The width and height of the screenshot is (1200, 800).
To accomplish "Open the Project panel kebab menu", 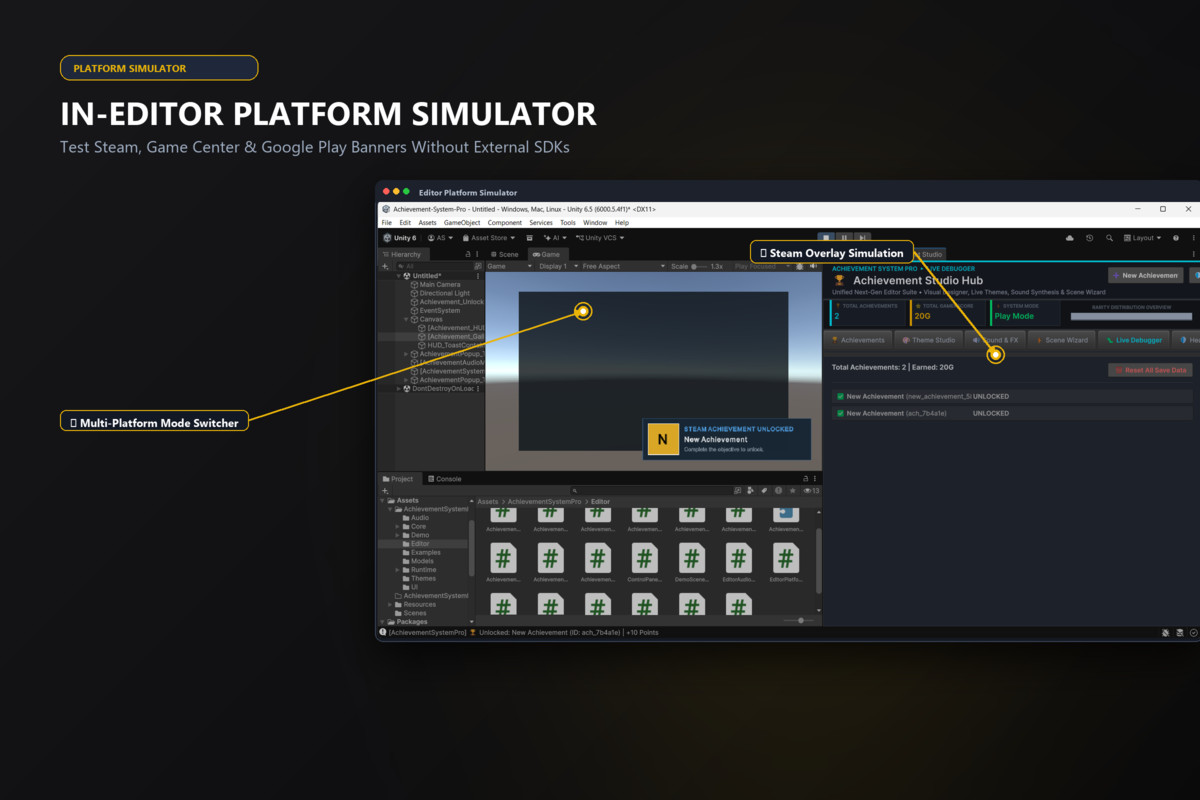I will click(815, 479).
